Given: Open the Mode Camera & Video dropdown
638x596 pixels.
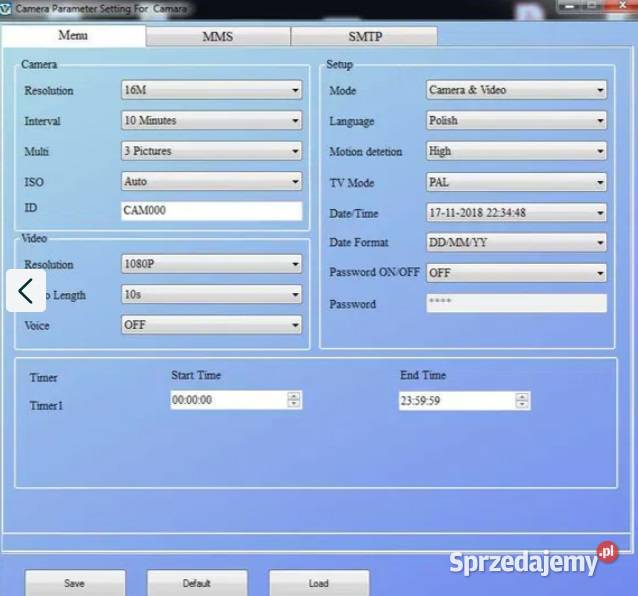Looking at the screenshot, I should tap(516, 90).
